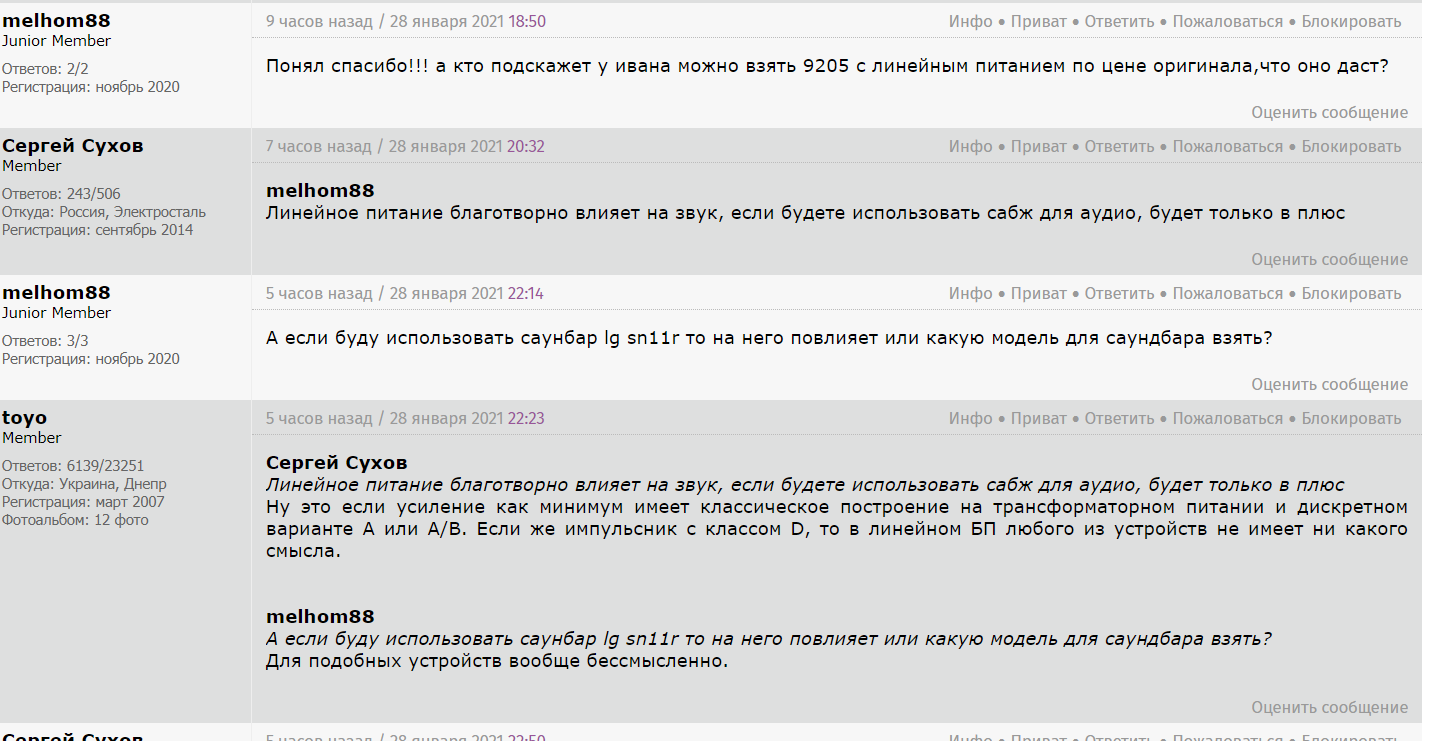Click Ответить on the 22:14 post
This screenshot has width=1452, height=741.
point(1119,293)
